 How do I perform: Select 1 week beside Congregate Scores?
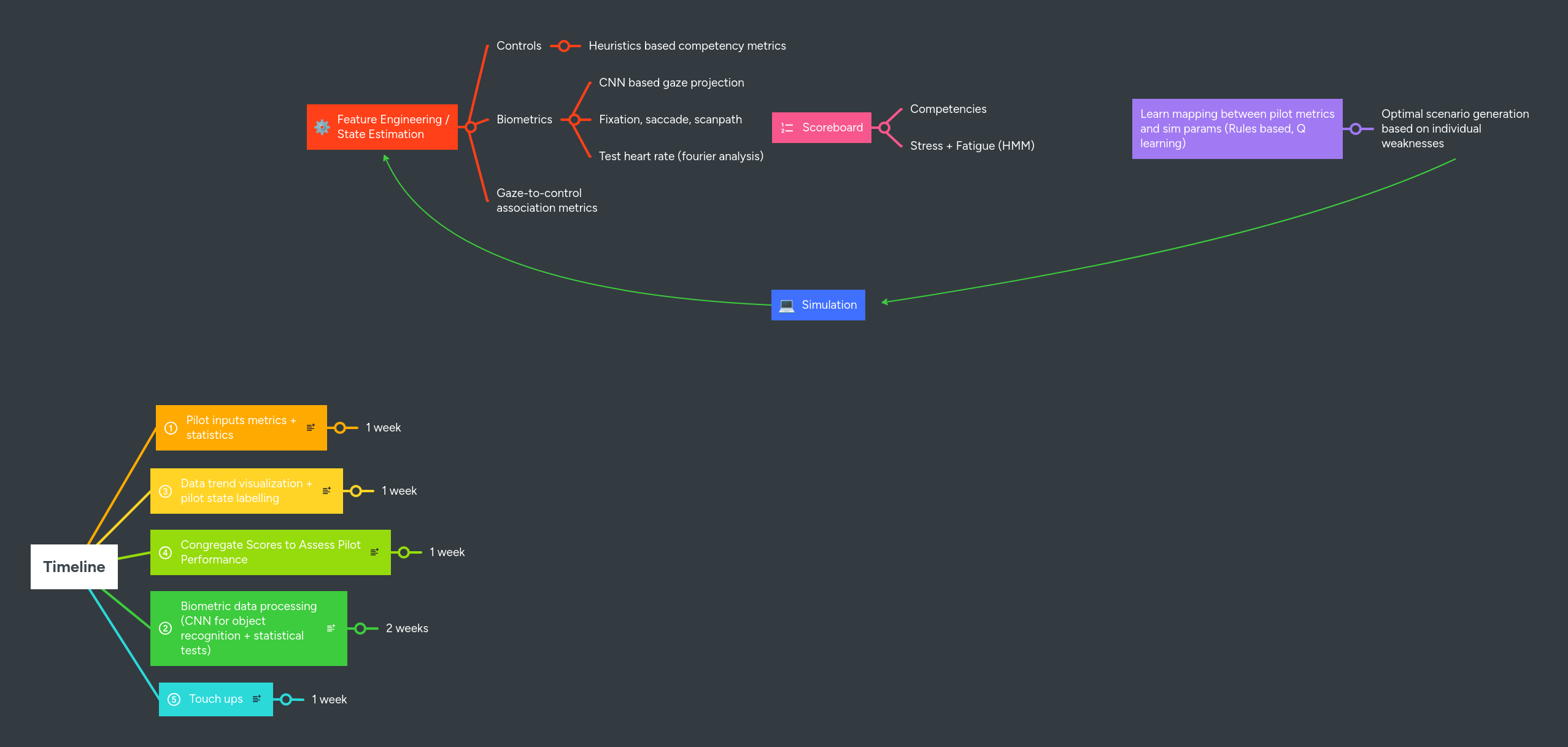click(x=447, y=552)
